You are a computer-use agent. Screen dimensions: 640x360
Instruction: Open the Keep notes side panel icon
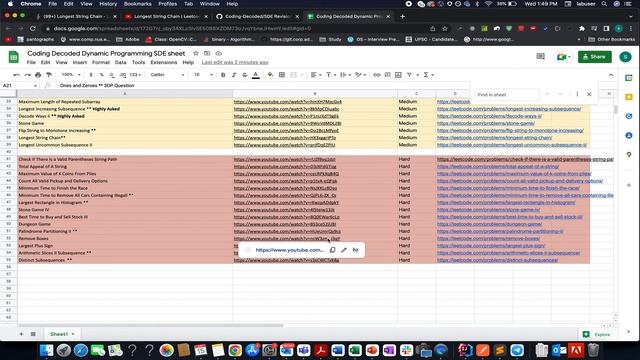point(629,97)
